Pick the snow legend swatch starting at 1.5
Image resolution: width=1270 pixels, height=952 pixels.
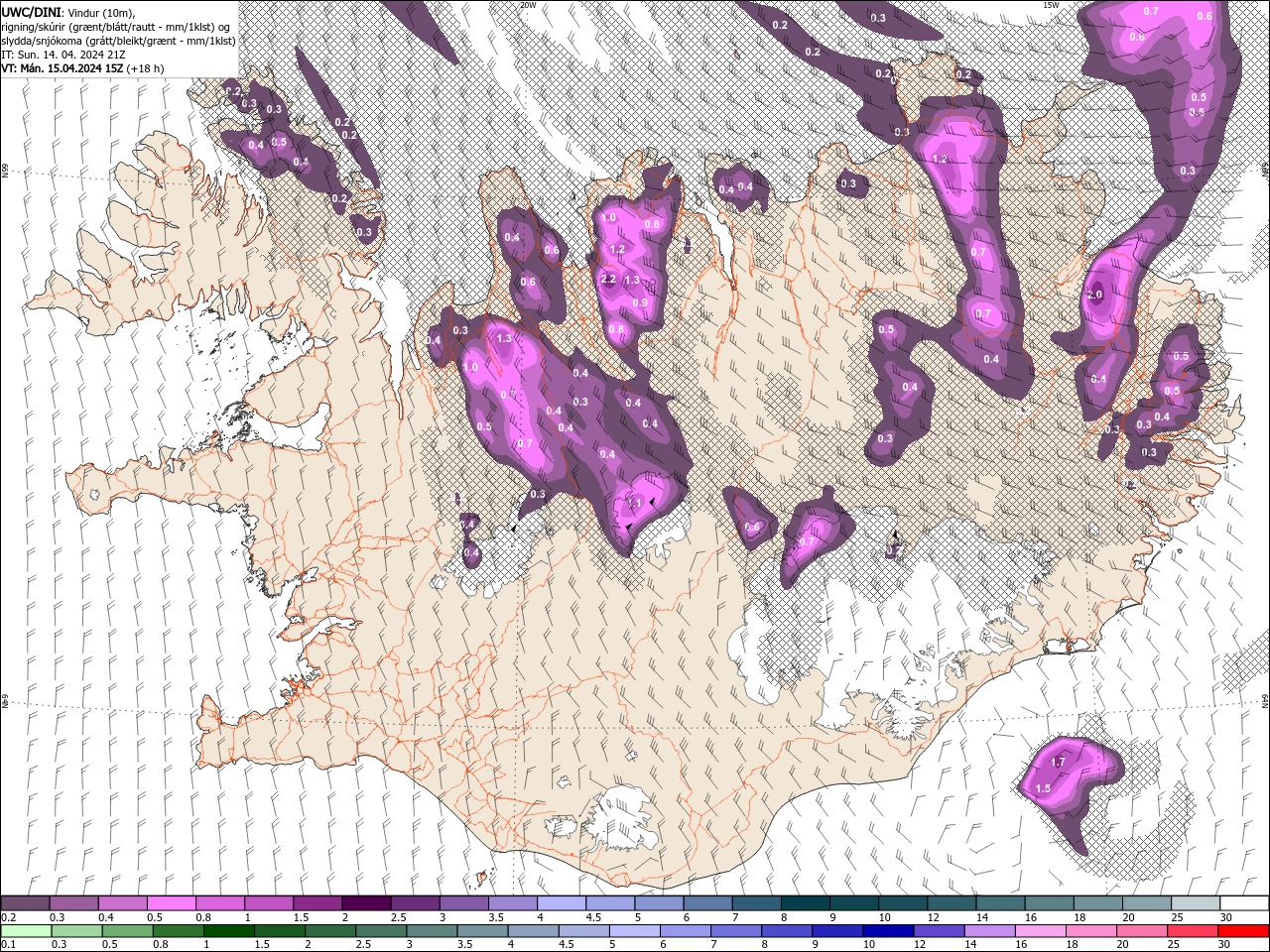click(317, 903)
